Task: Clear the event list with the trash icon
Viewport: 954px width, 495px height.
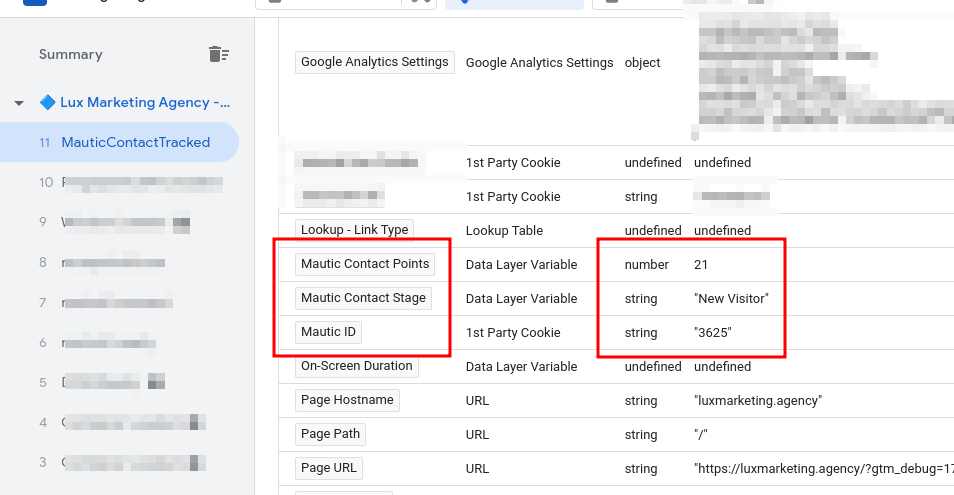Action: pos(219,54)
